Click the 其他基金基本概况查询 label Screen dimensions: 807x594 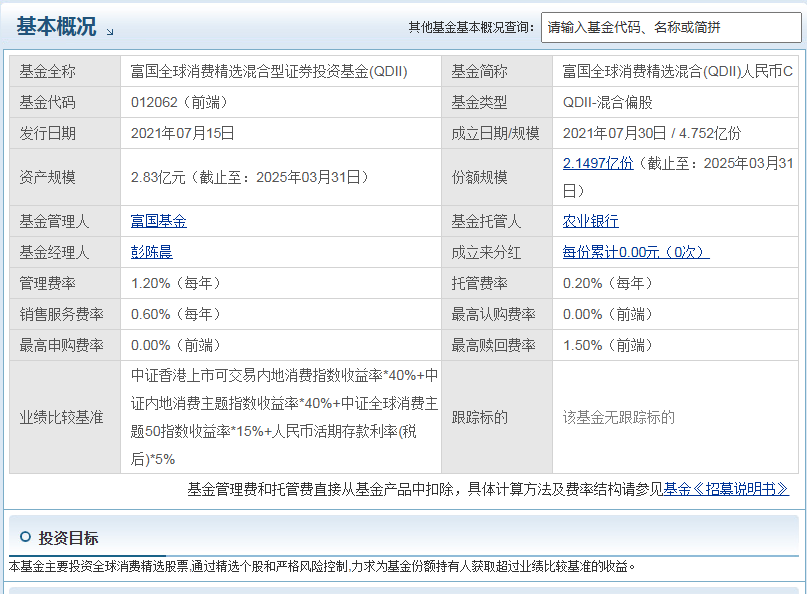pyautogui.click(x=471, y=27)
